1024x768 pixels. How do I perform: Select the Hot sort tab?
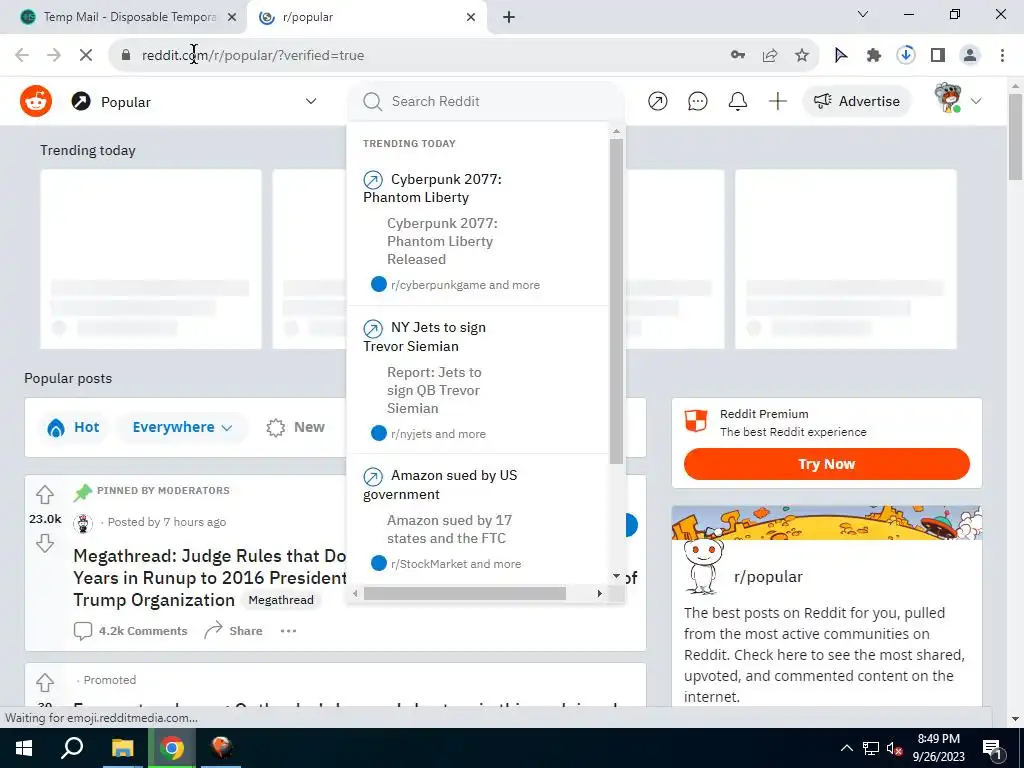point(73,427)
